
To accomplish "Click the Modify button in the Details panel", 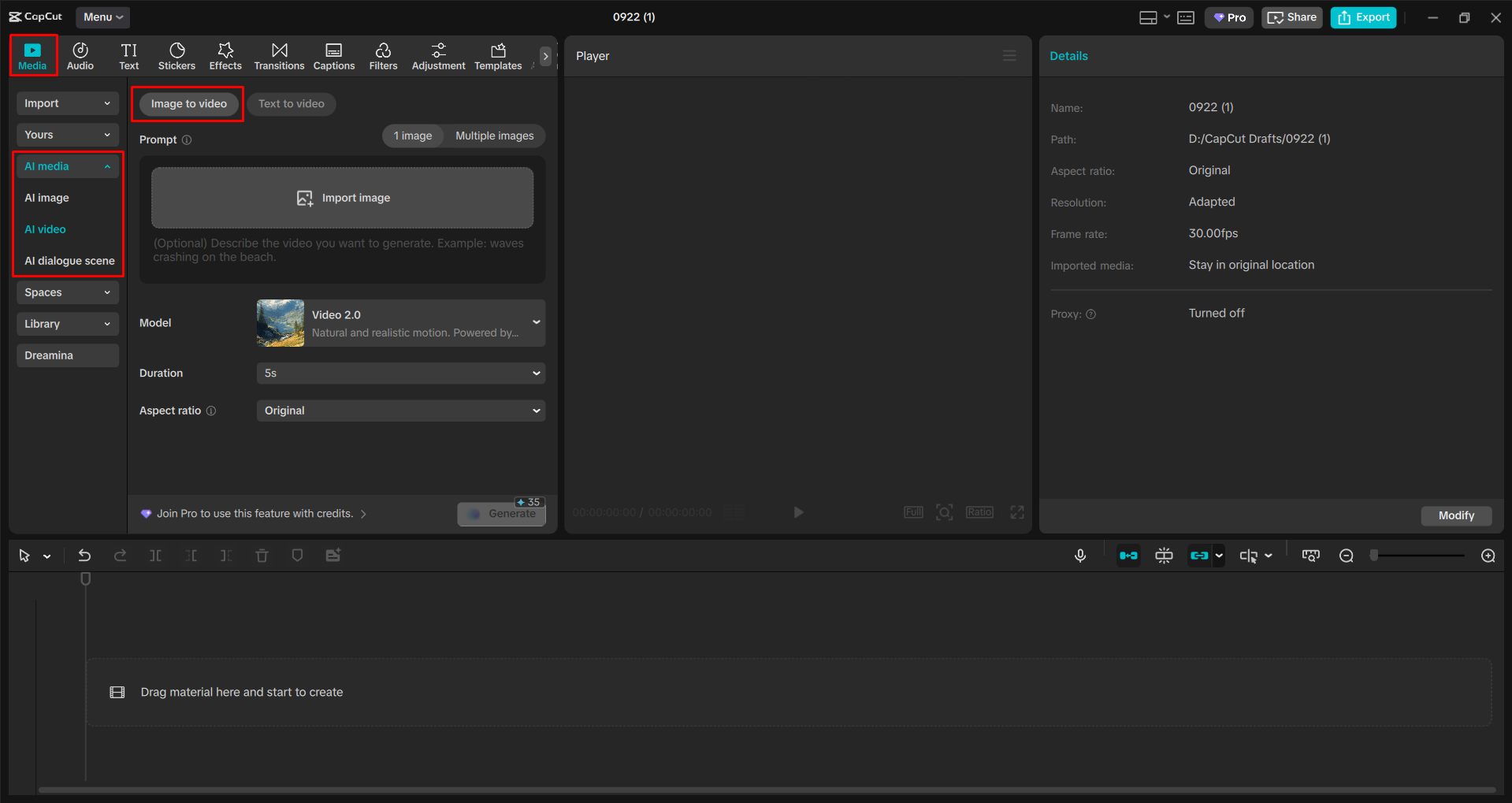I will pyautogui.click(x=1455, y=515).
